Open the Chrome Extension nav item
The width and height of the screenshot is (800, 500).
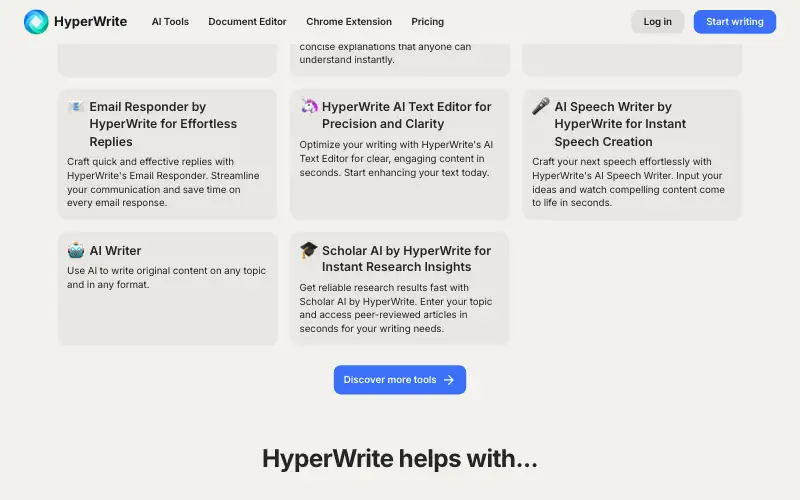[x=349, y=22]
